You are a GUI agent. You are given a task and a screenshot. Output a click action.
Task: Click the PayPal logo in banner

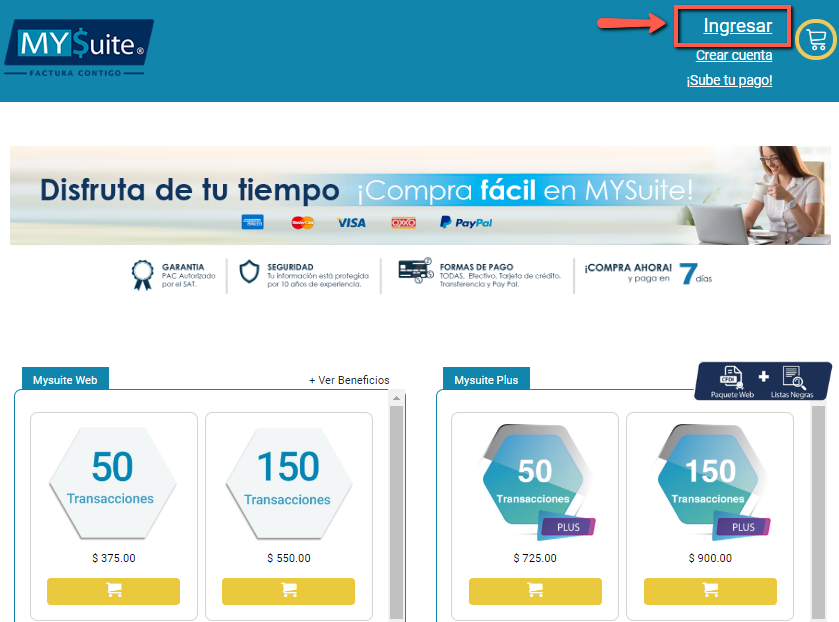466,222
